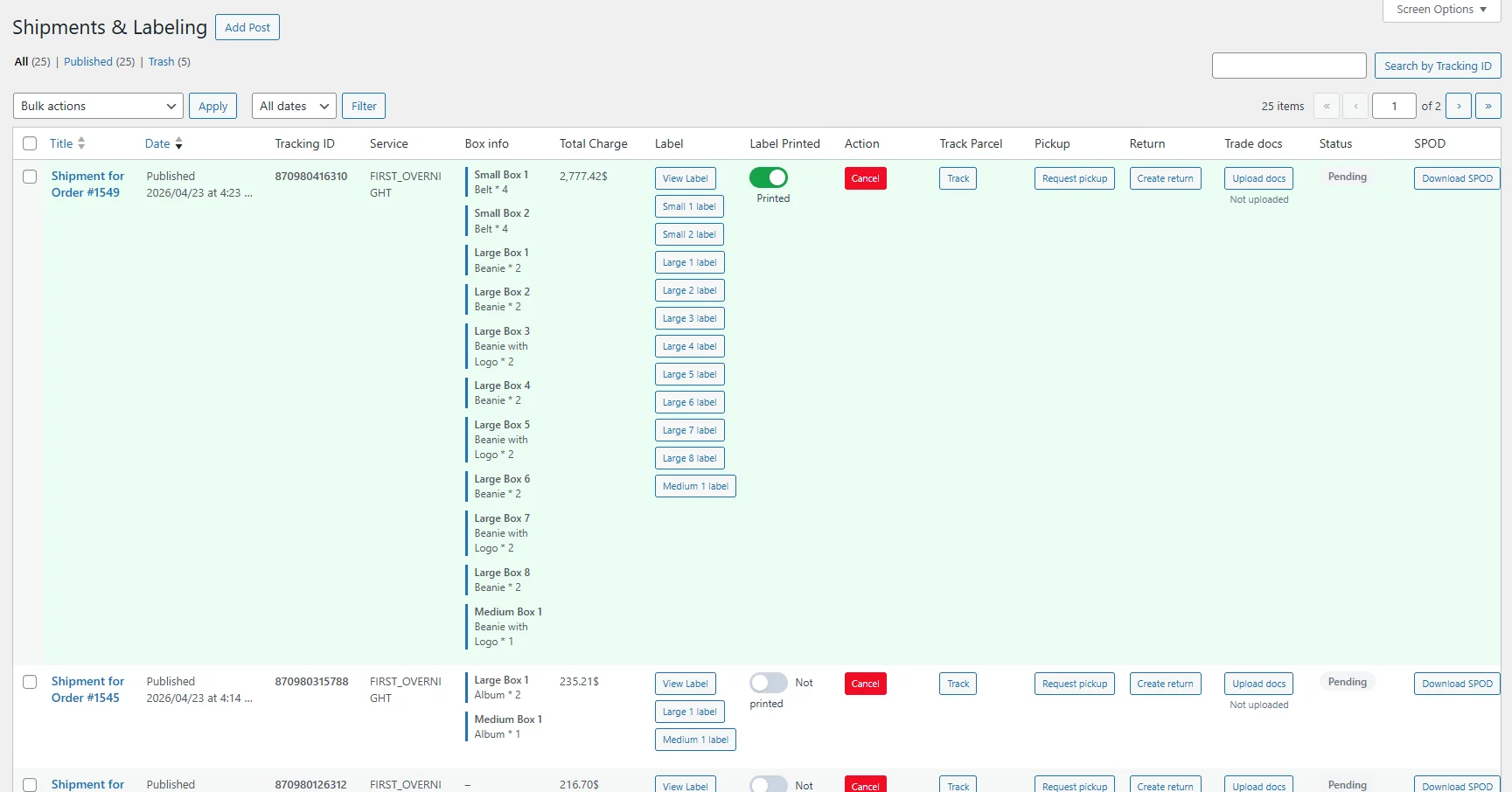Open Large 6 label button

[x=690, y=402]
